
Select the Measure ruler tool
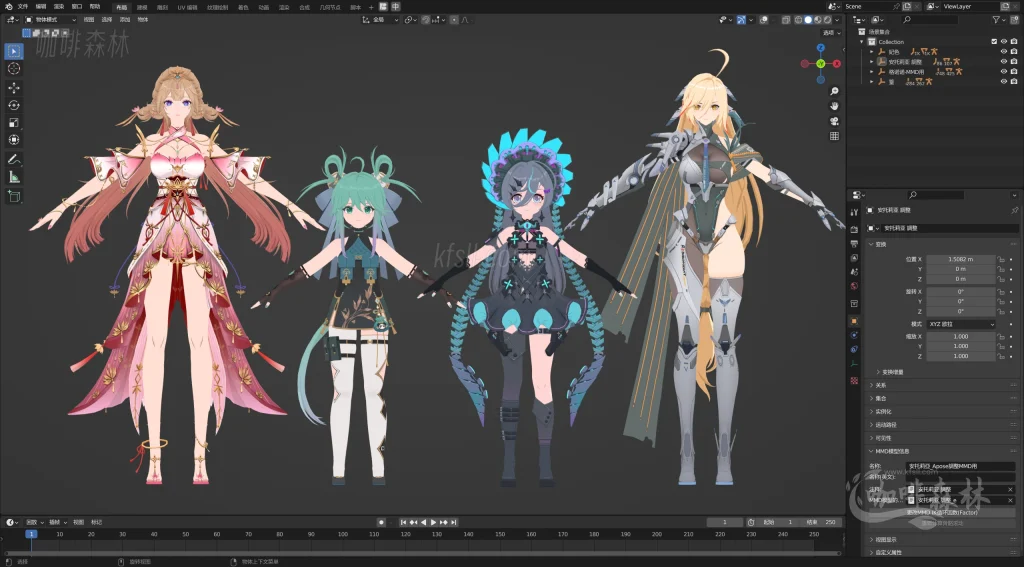14,177
